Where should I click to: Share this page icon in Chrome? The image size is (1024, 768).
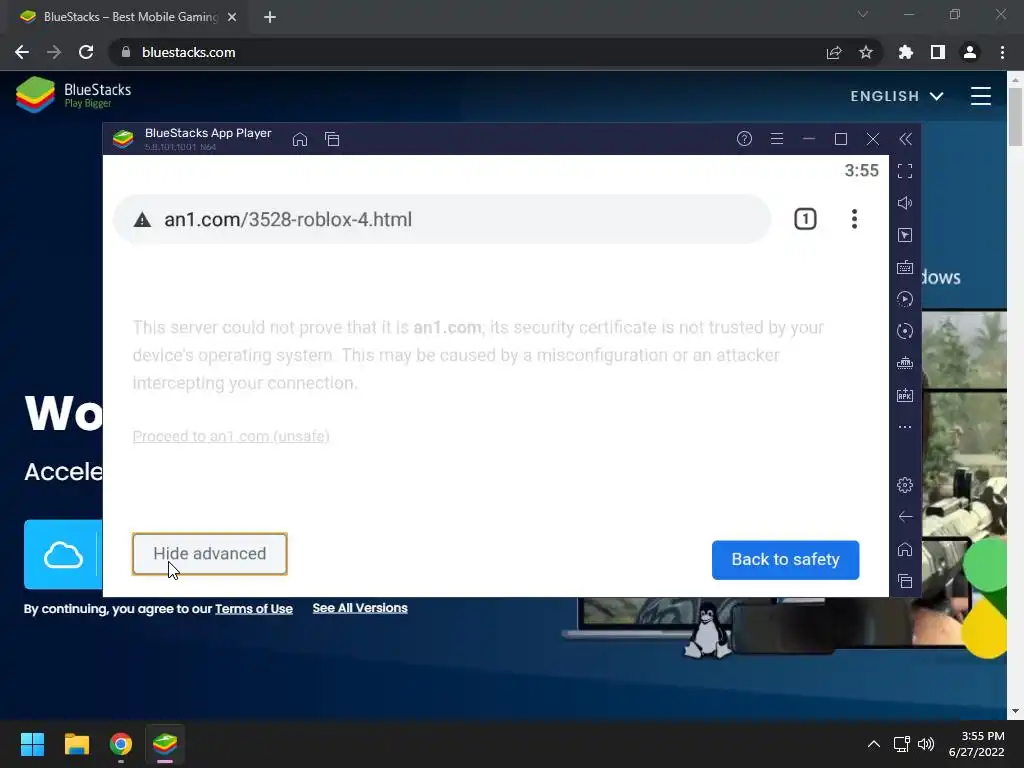coord(834,52)
